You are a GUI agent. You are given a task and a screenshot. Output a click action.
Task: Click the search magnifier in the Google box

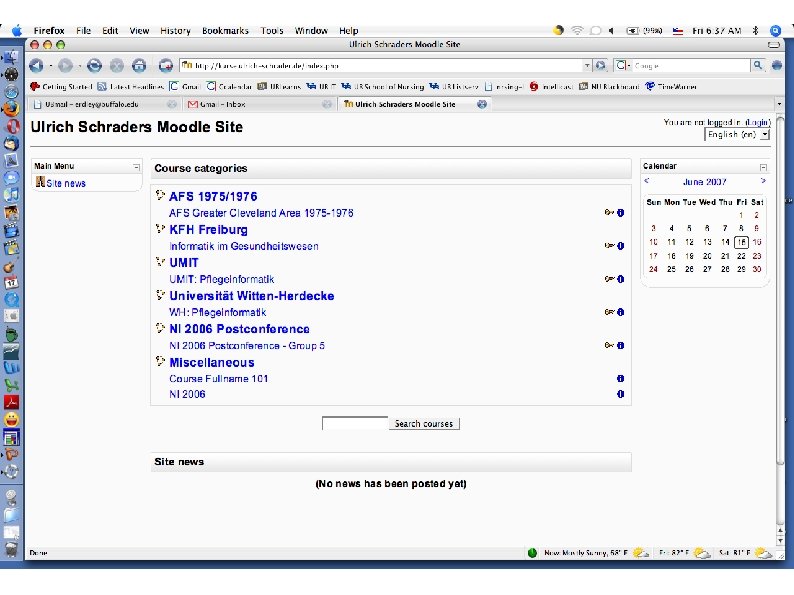click(758, 65)
